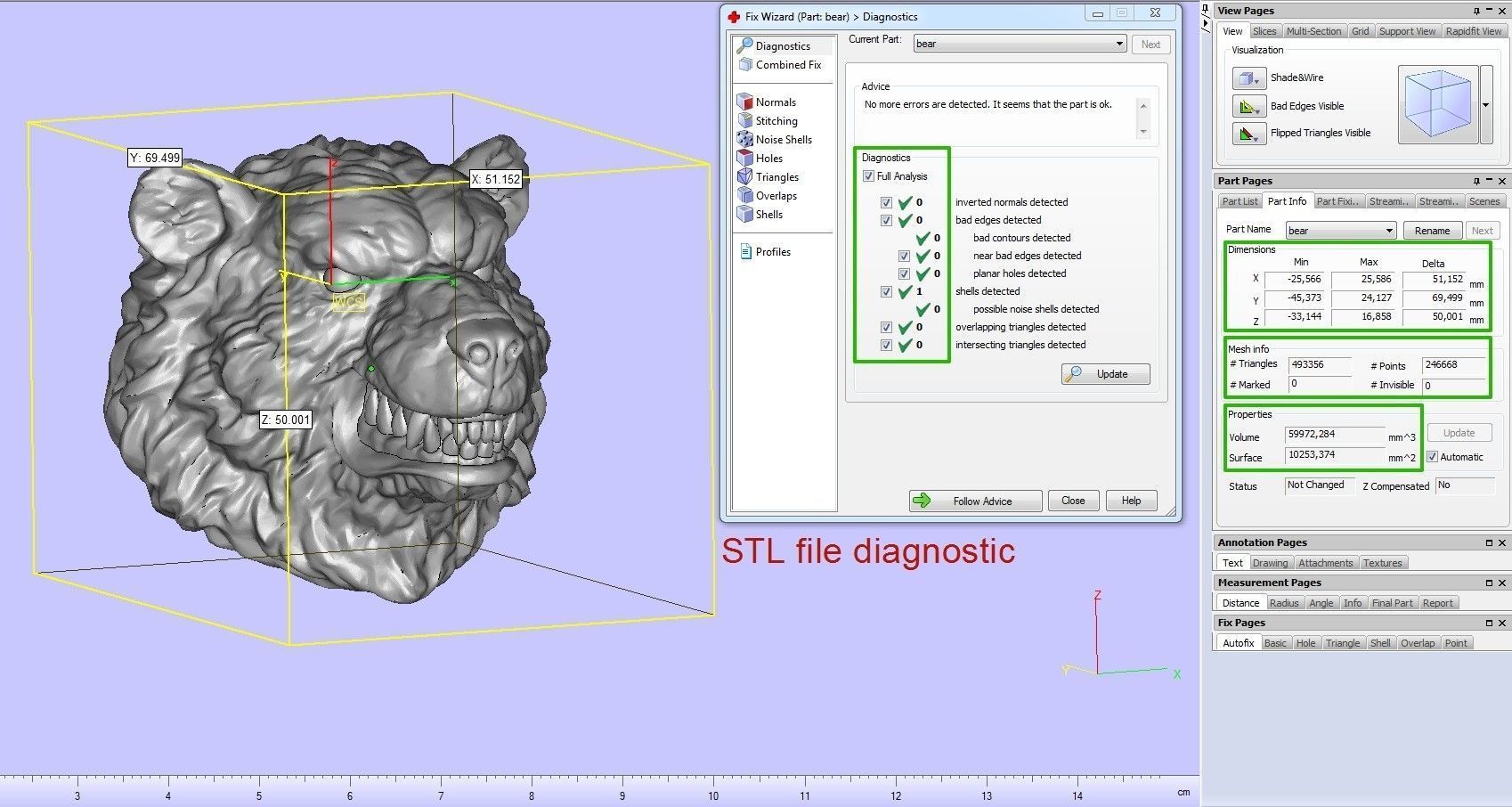The height and width of the screenshot is (807, 1512).
Task: Toggle the bad edges detected checkbox
Action: (886, 220)
